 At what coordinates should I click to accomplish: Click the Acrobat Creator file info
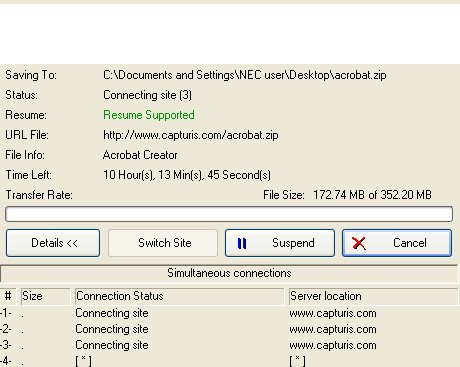click(140, 155)
